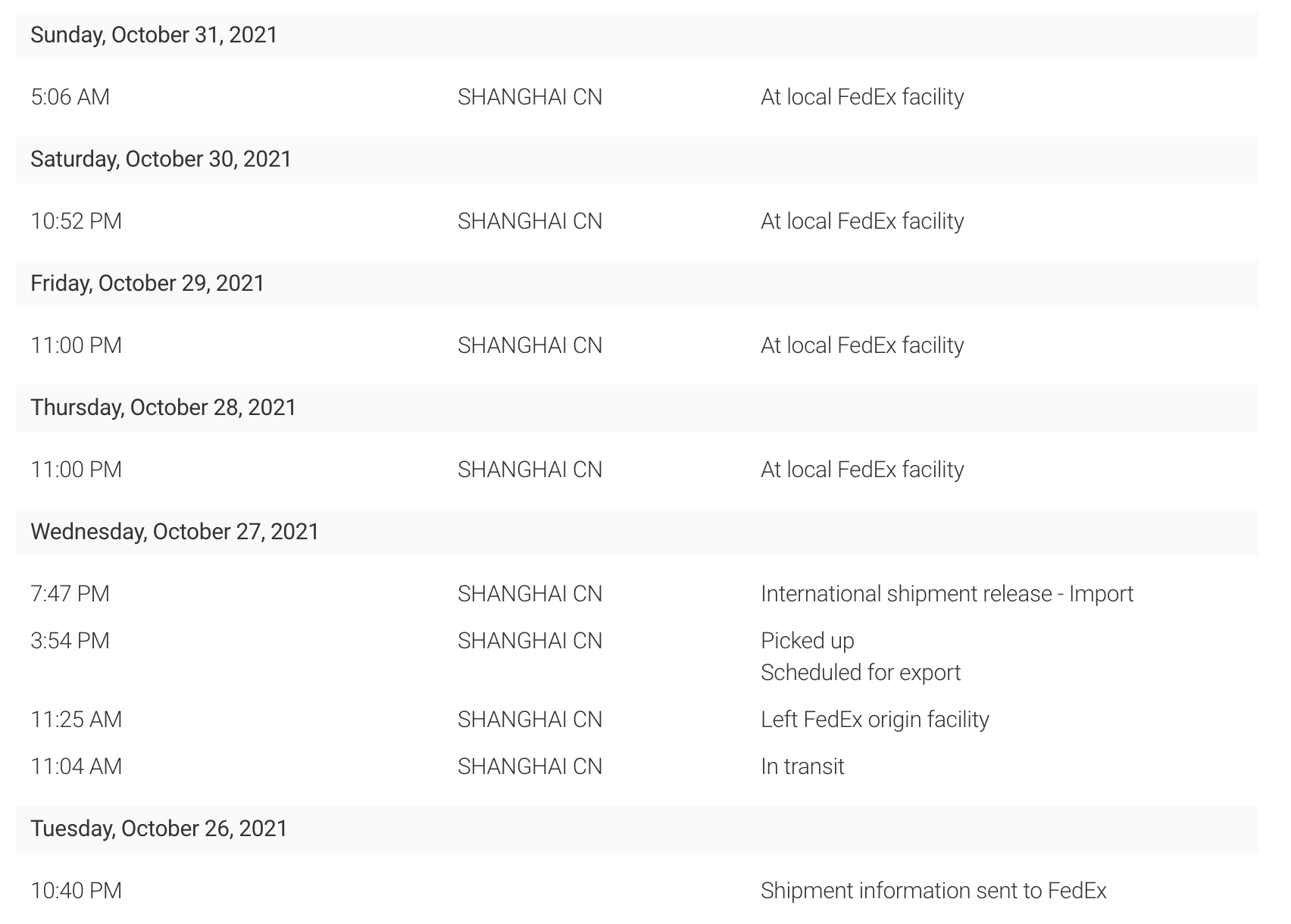Select the 7:47 PM timestamp

pos(70,594)
